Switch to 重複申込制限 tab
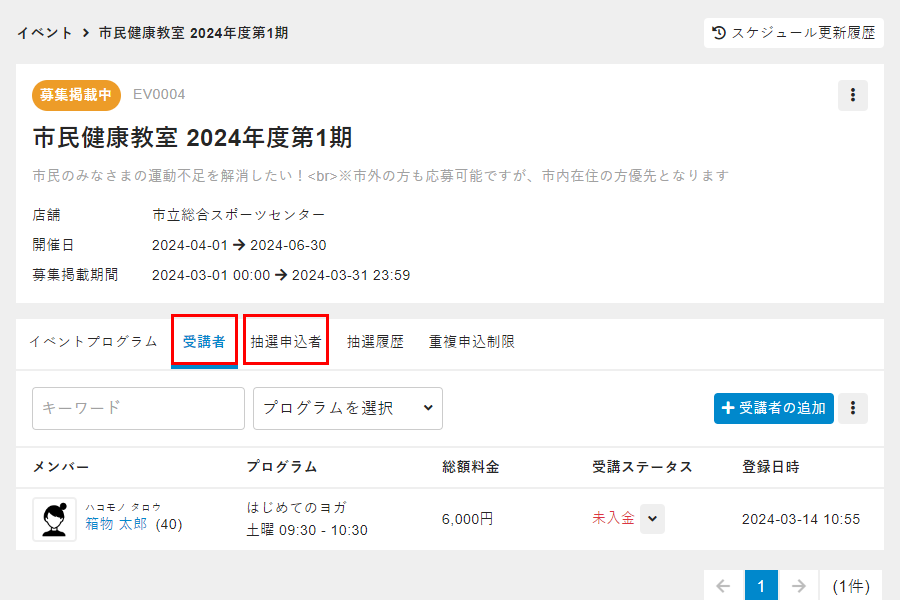 point(472,342)
